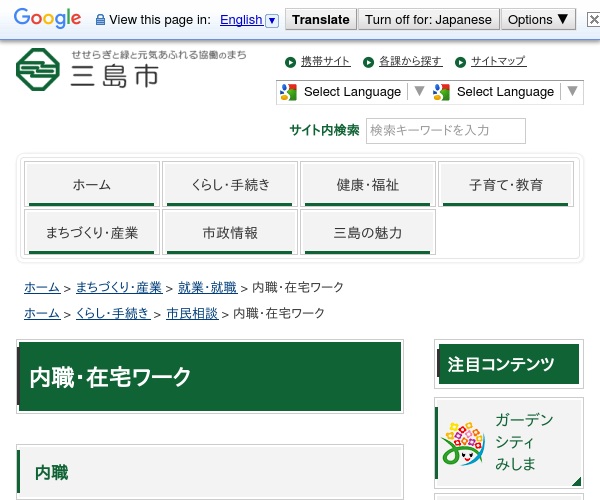Click the Google icon in first Select Language
Image resolution: width=600 pixels, height=500 pixels.
coord(289,92)
